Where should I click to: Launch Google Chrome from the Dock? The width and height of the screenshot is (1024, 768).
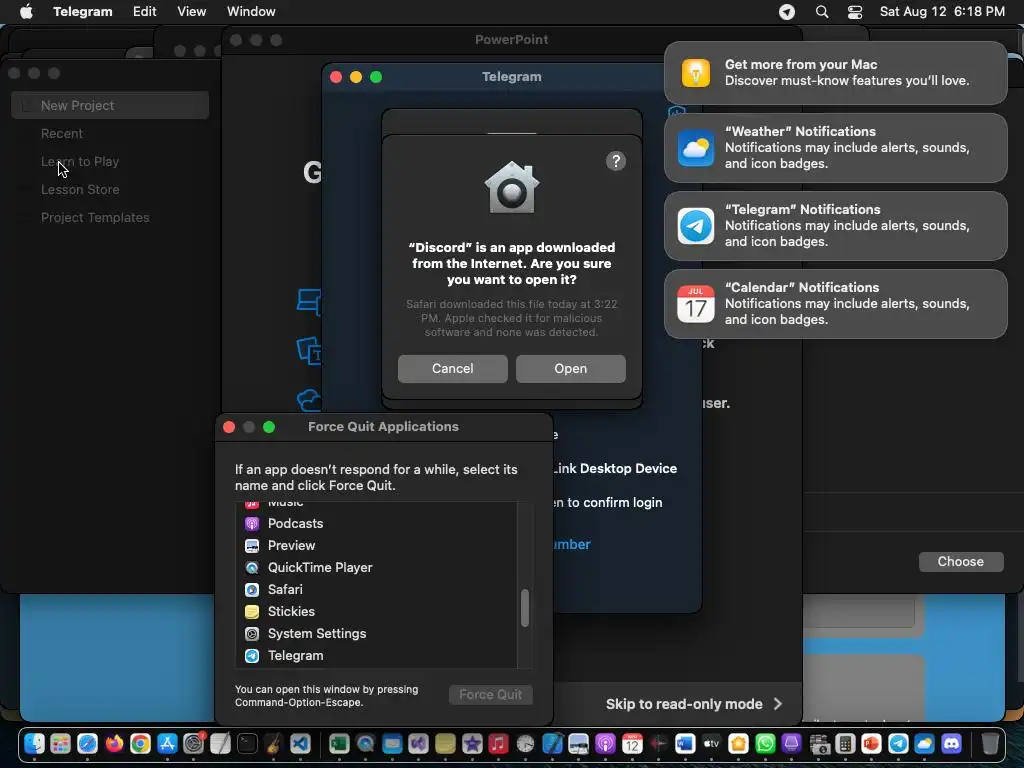pyautogui.click(x=140, y=743)
